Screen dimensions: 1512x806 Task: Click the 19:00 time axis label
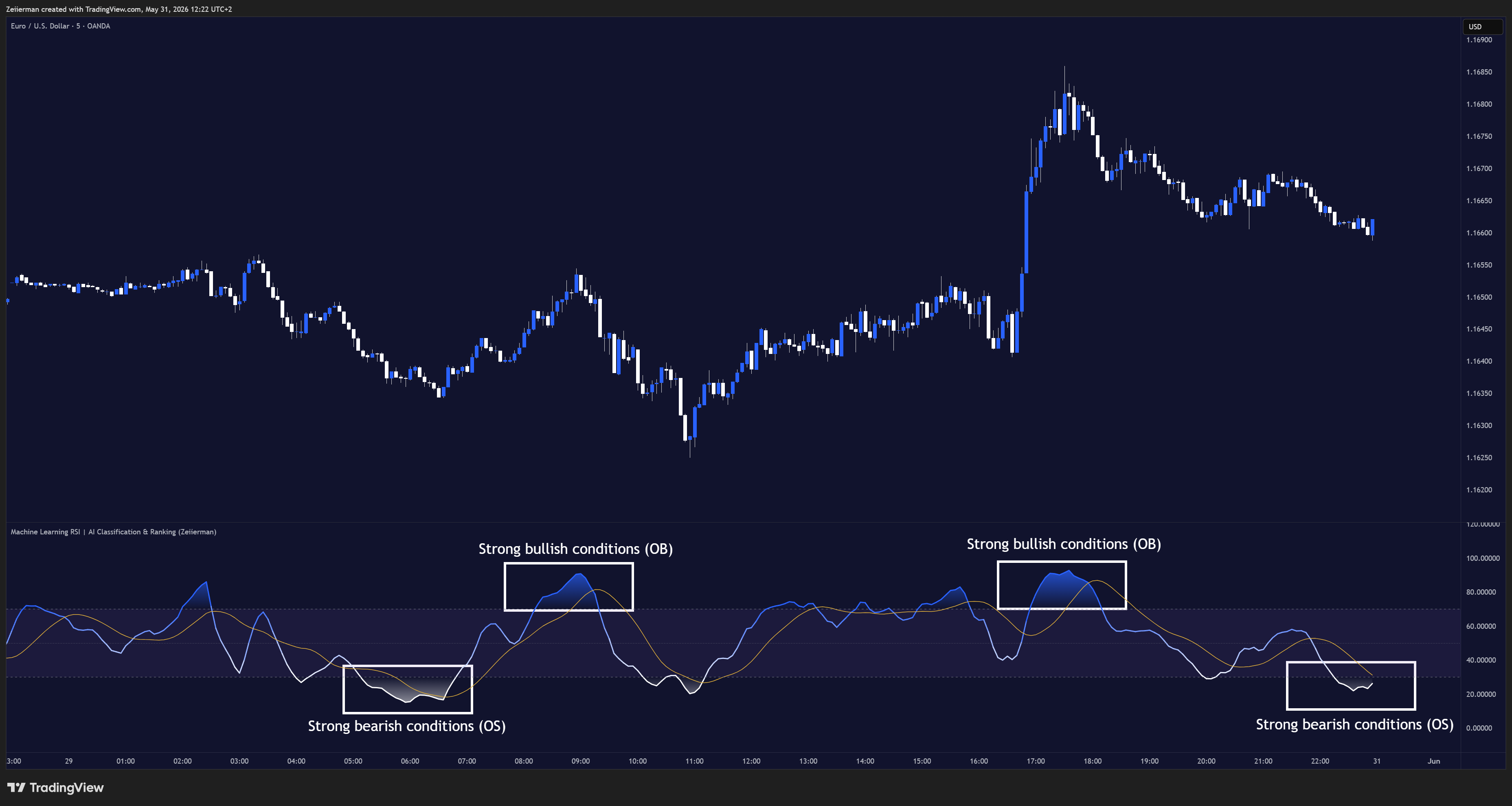(x=1150, y=761)
